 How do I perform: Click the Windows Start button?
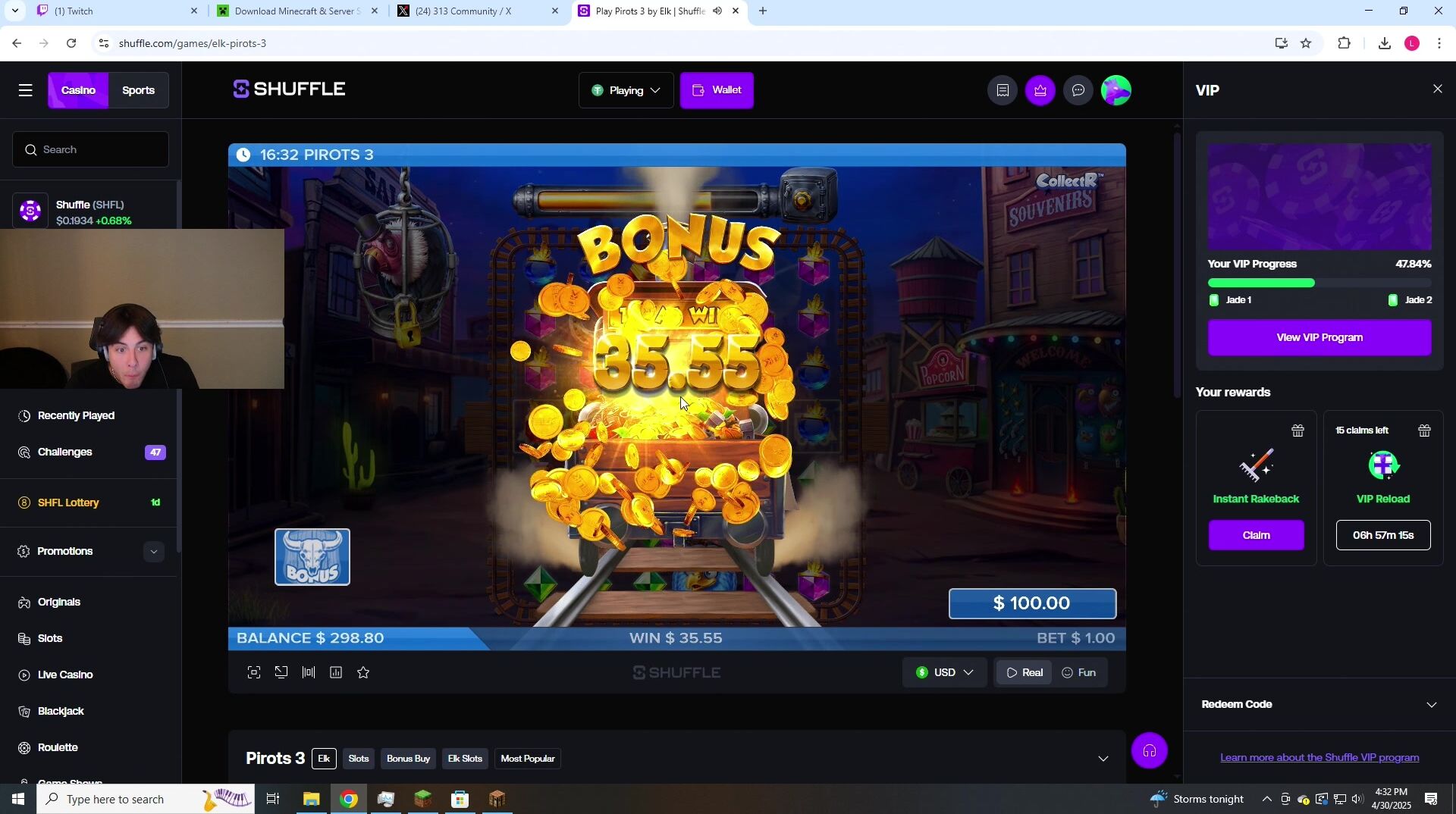tap(18, 800)
